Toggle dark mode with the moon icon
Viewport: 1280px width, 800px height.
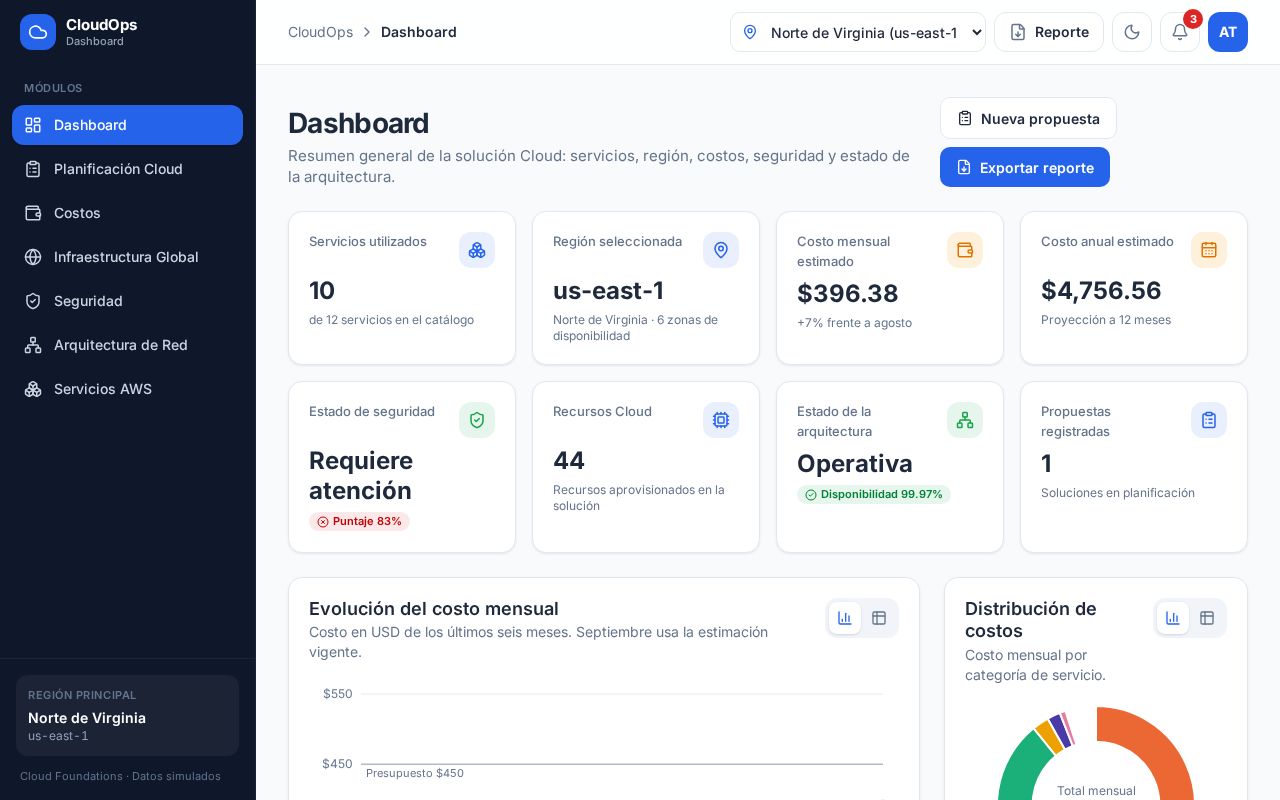point(1132,32)
